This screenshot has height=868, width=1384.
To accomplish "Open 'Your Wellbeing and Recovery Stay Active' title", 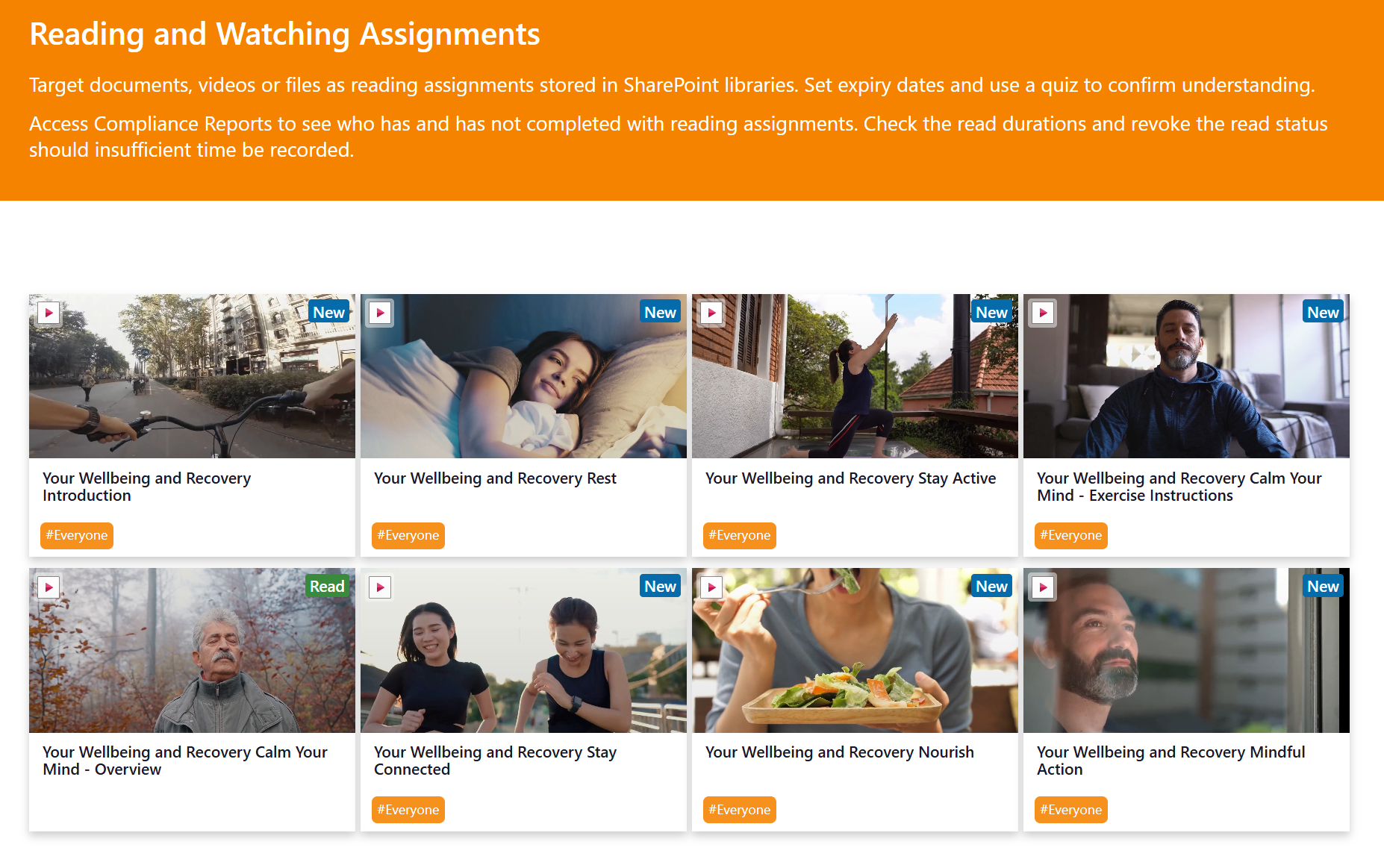I will [x=850, y=478].
